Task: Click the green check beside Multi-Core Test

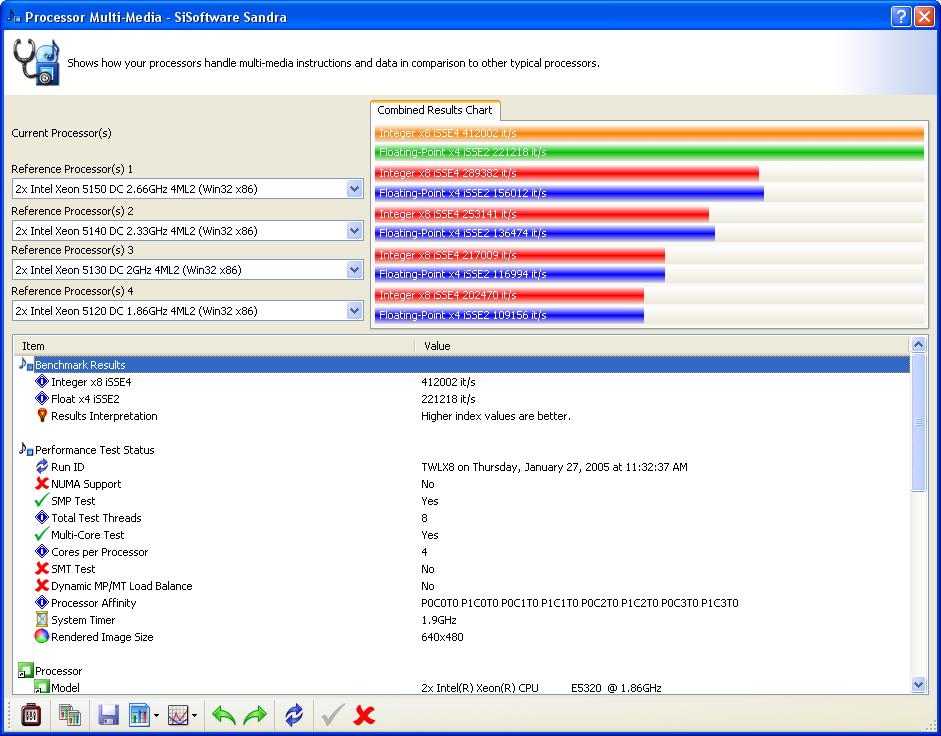Action: tap(41, 534)
